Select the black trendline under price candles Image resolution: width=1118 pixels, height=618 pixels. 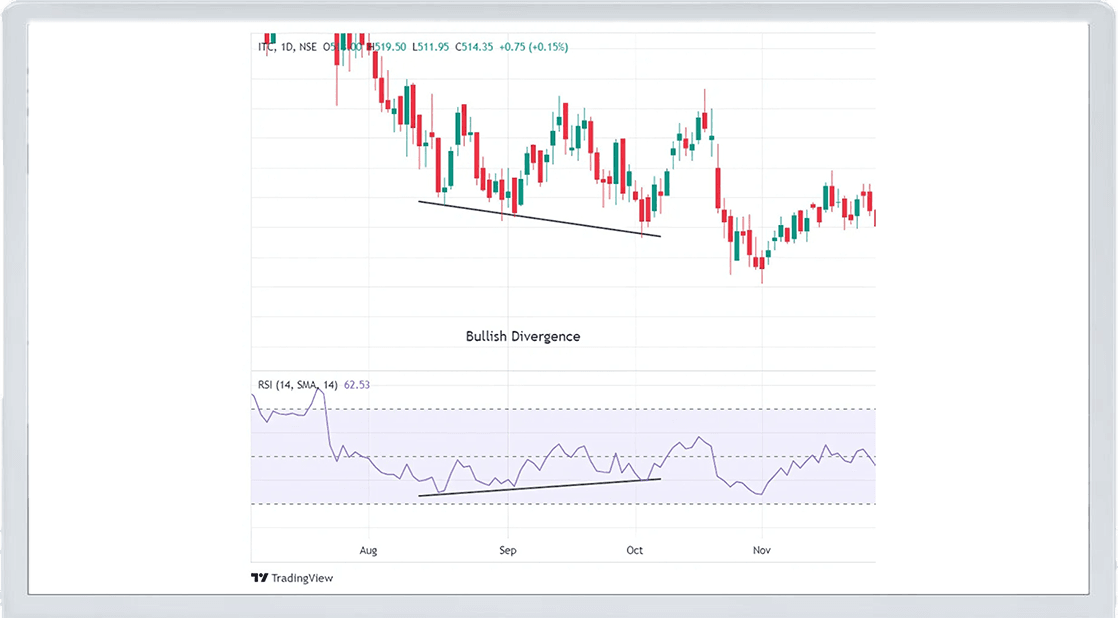pos(540,219)
